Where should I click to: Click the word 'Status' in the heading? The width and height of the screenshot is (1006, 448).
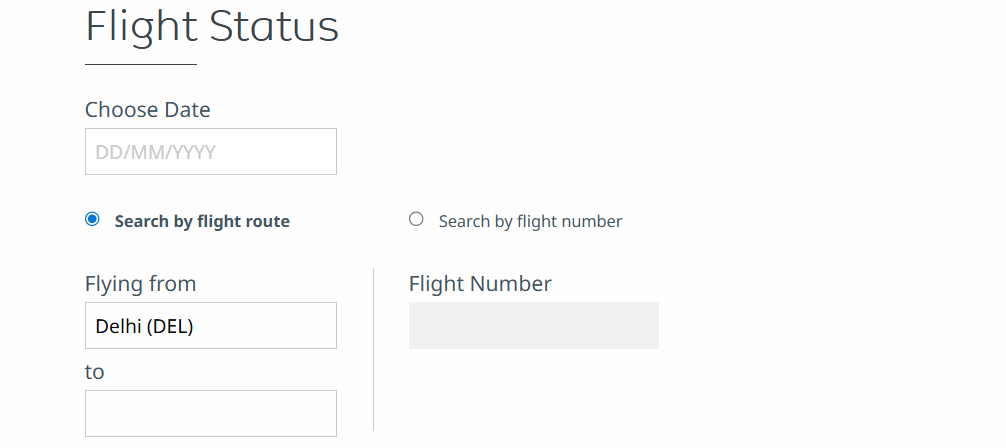(x=275, y=27)
